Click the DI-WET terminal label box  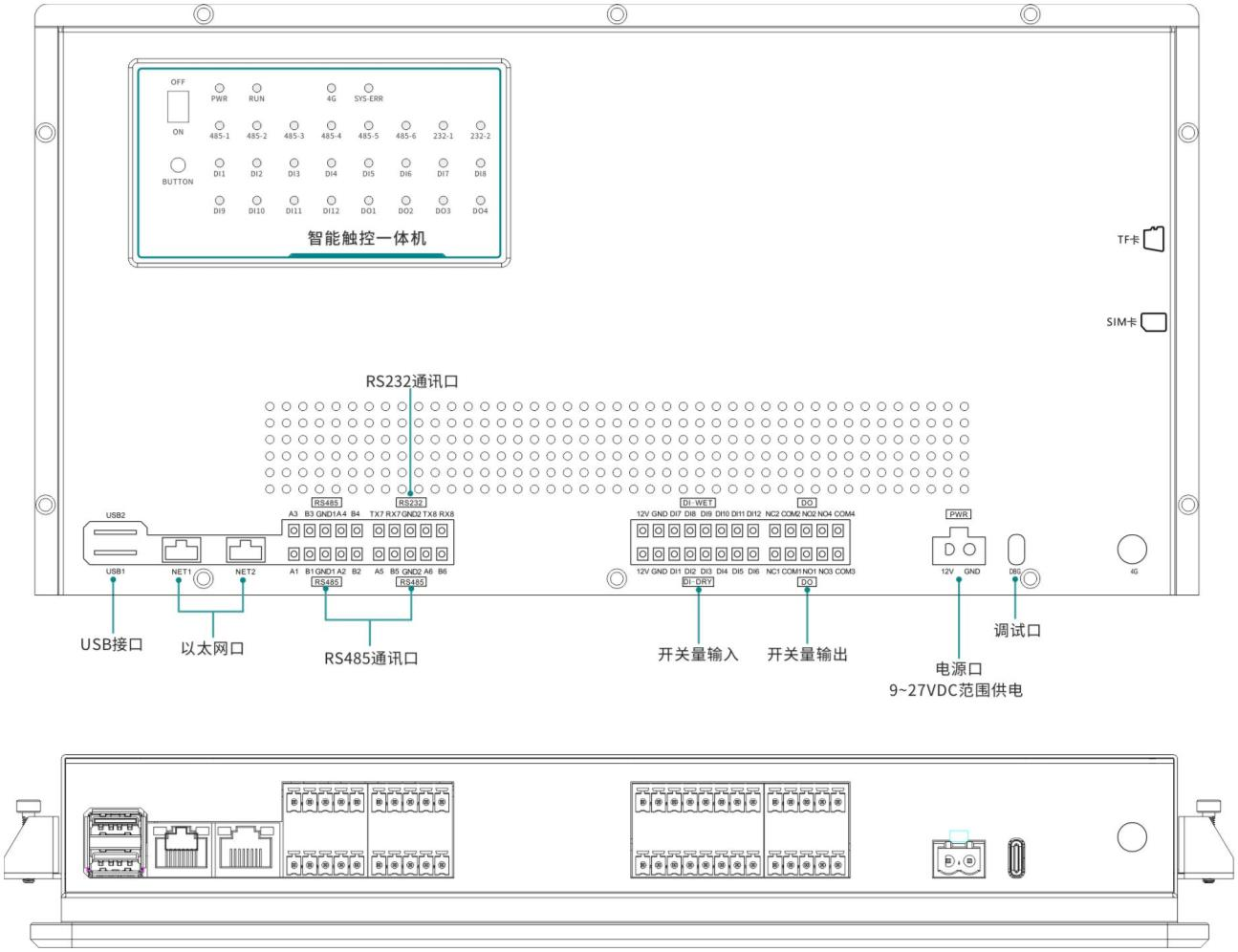[x=698, y=503]
